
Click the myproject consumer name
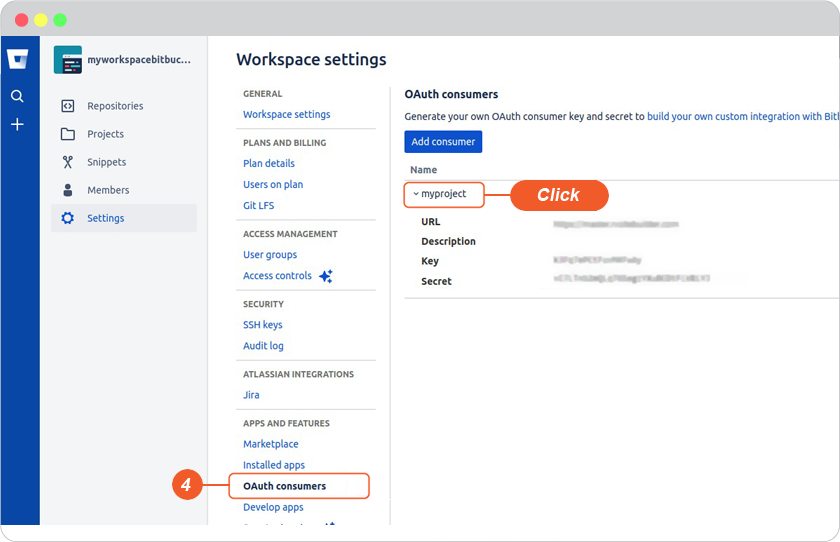click(444, 194)
